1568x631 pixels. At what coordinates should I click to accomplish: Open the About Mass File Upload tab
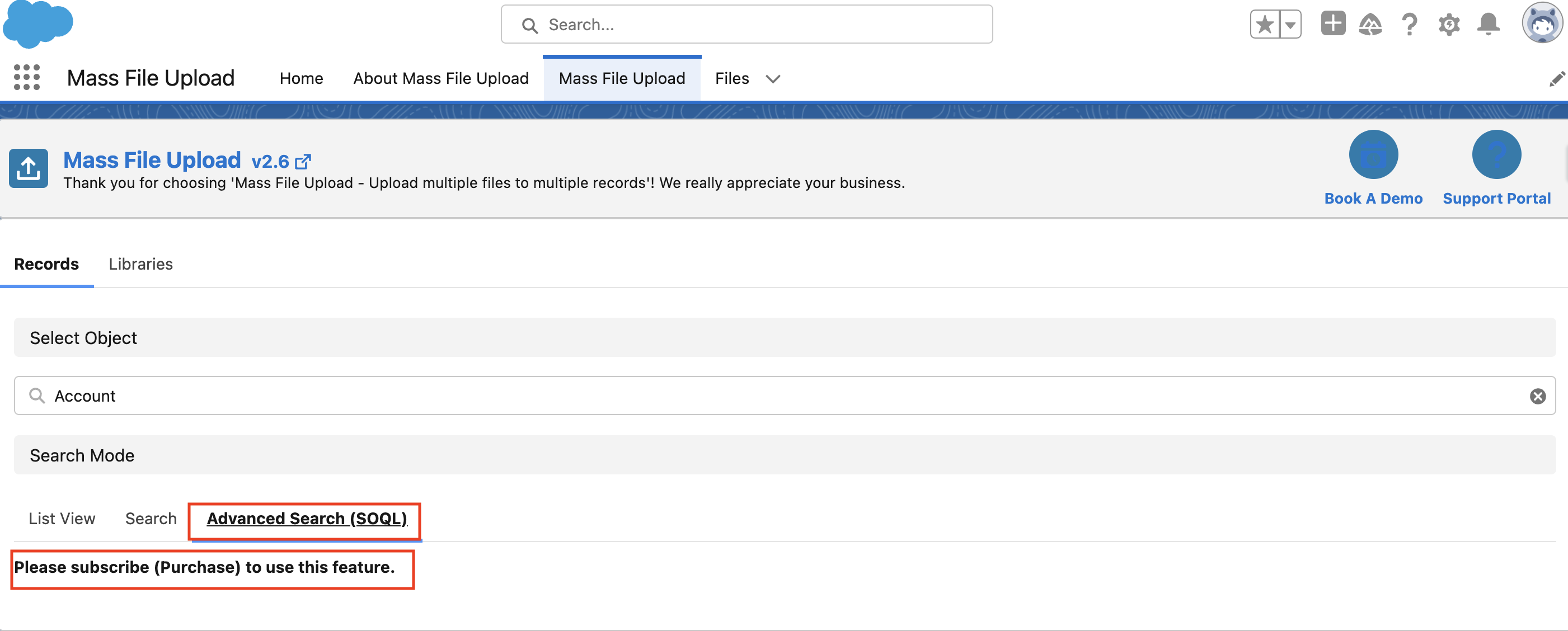click(x=441, y=78)
